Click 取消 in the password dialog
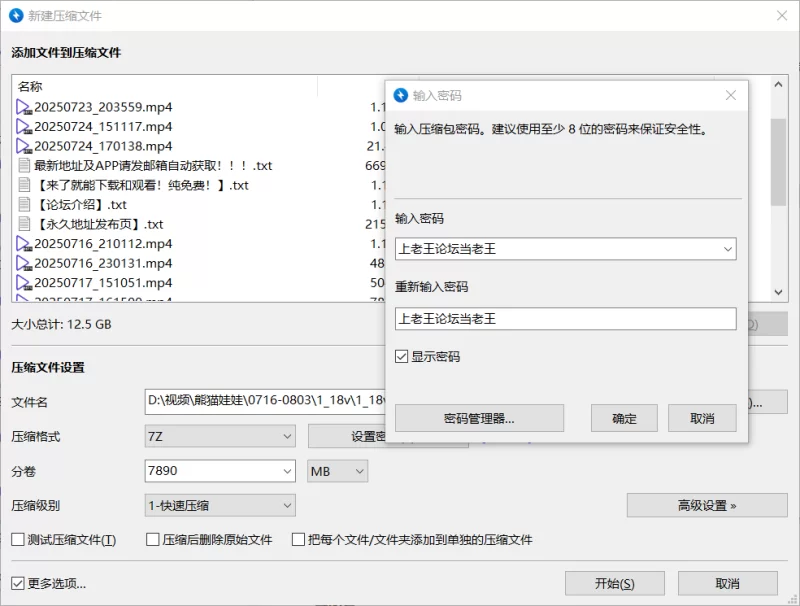Screen dimensions: 800x606 pos(702,418)
